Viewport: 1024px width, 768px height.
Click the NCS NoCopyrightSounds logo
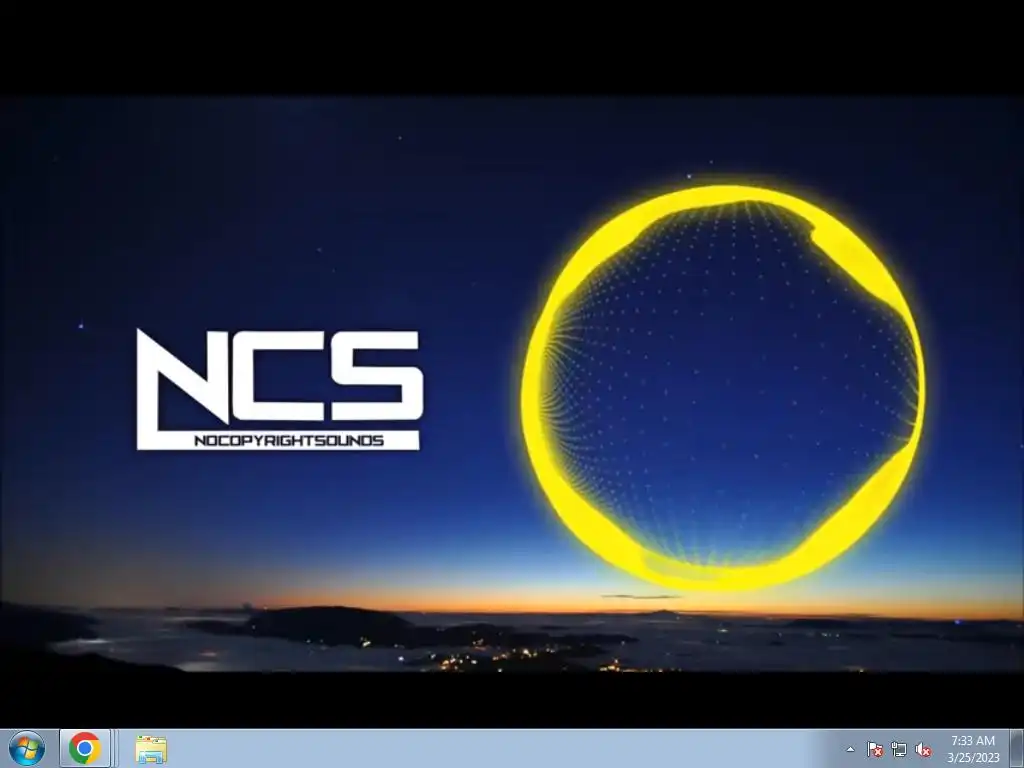(x=280, y=390)
